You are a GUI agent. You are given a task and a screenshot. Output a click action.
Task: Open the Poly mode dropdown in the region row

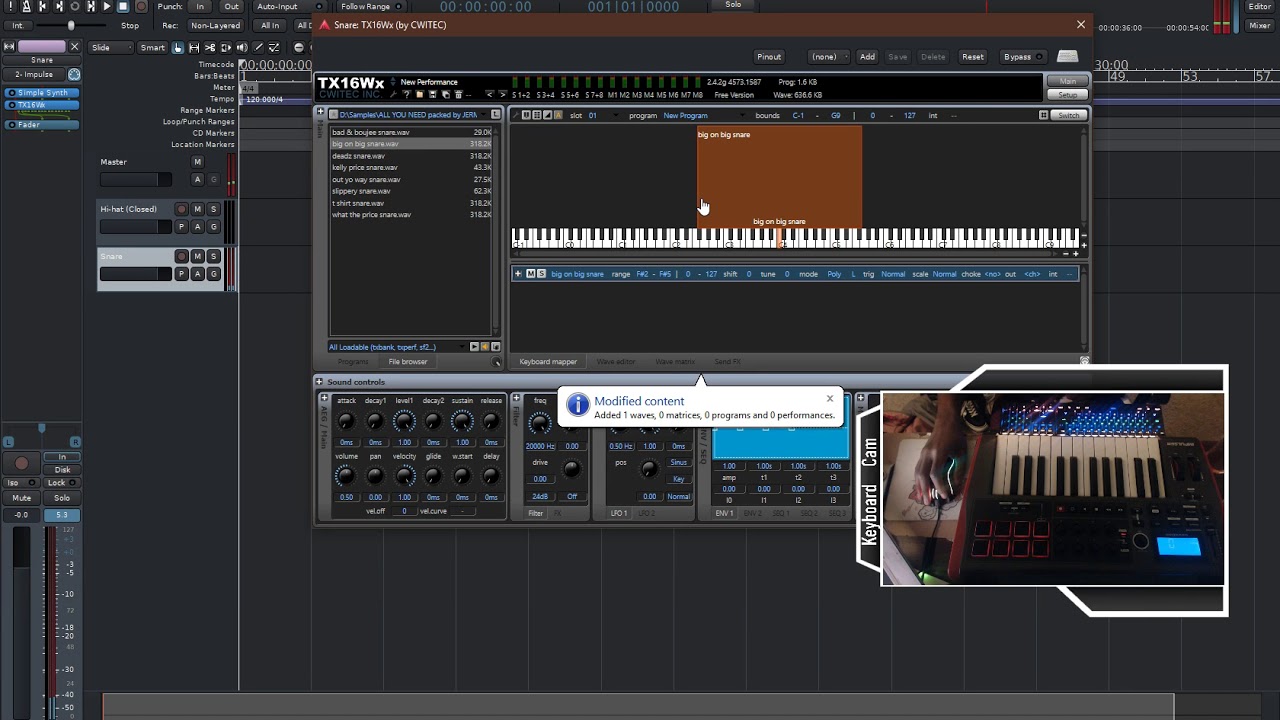[834, 274]
